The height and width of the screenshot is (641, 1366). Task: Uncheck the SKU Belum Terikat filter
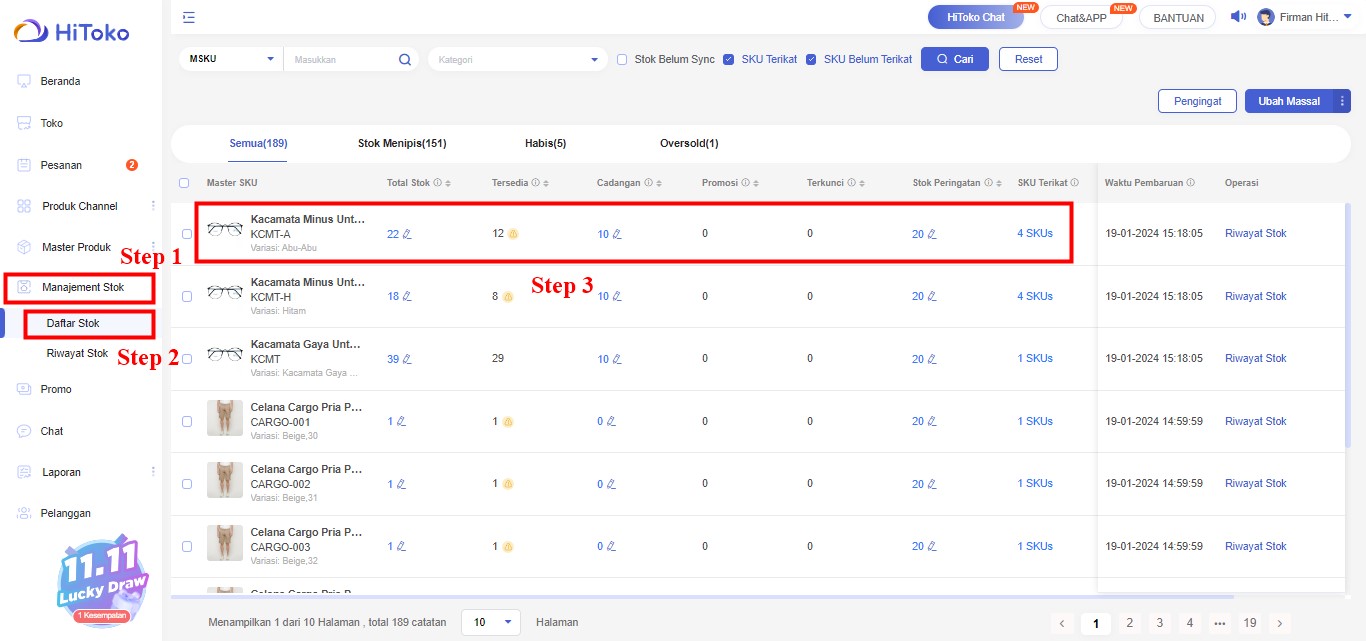811,60
